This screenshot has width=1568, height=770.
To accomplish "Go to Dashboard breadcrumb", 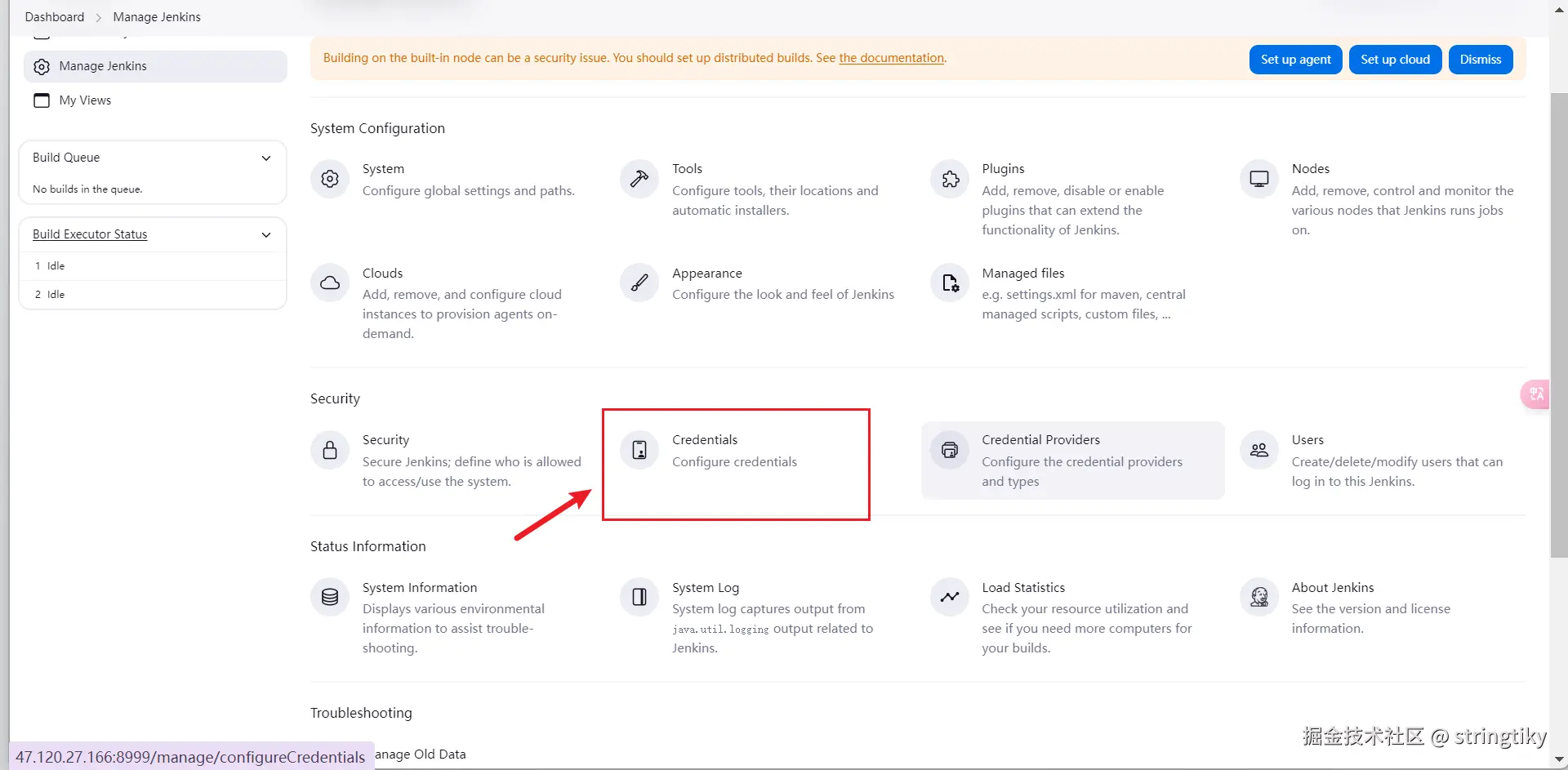I will (x=55, y=17).
